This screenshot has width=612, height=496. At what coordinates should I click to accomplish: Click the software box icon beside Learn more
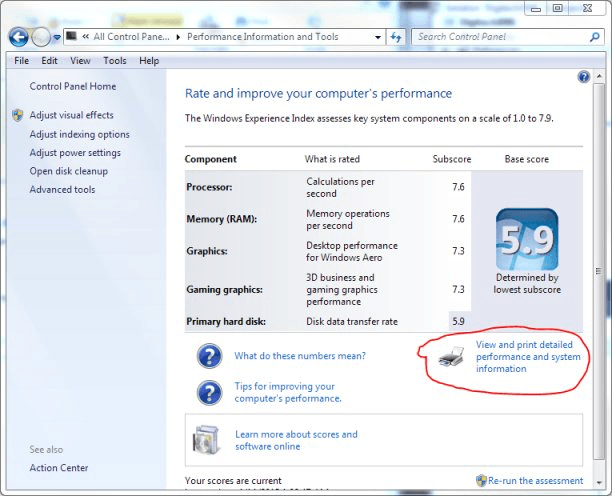[206, 440]
